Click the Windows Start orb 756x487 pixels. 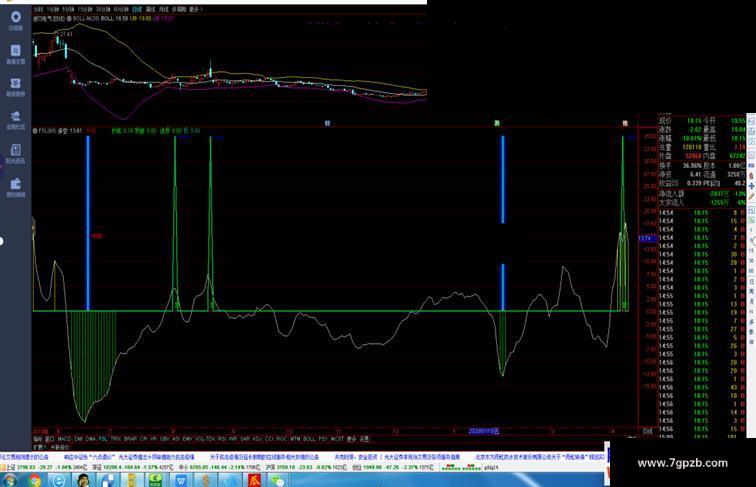pos(9,480)
